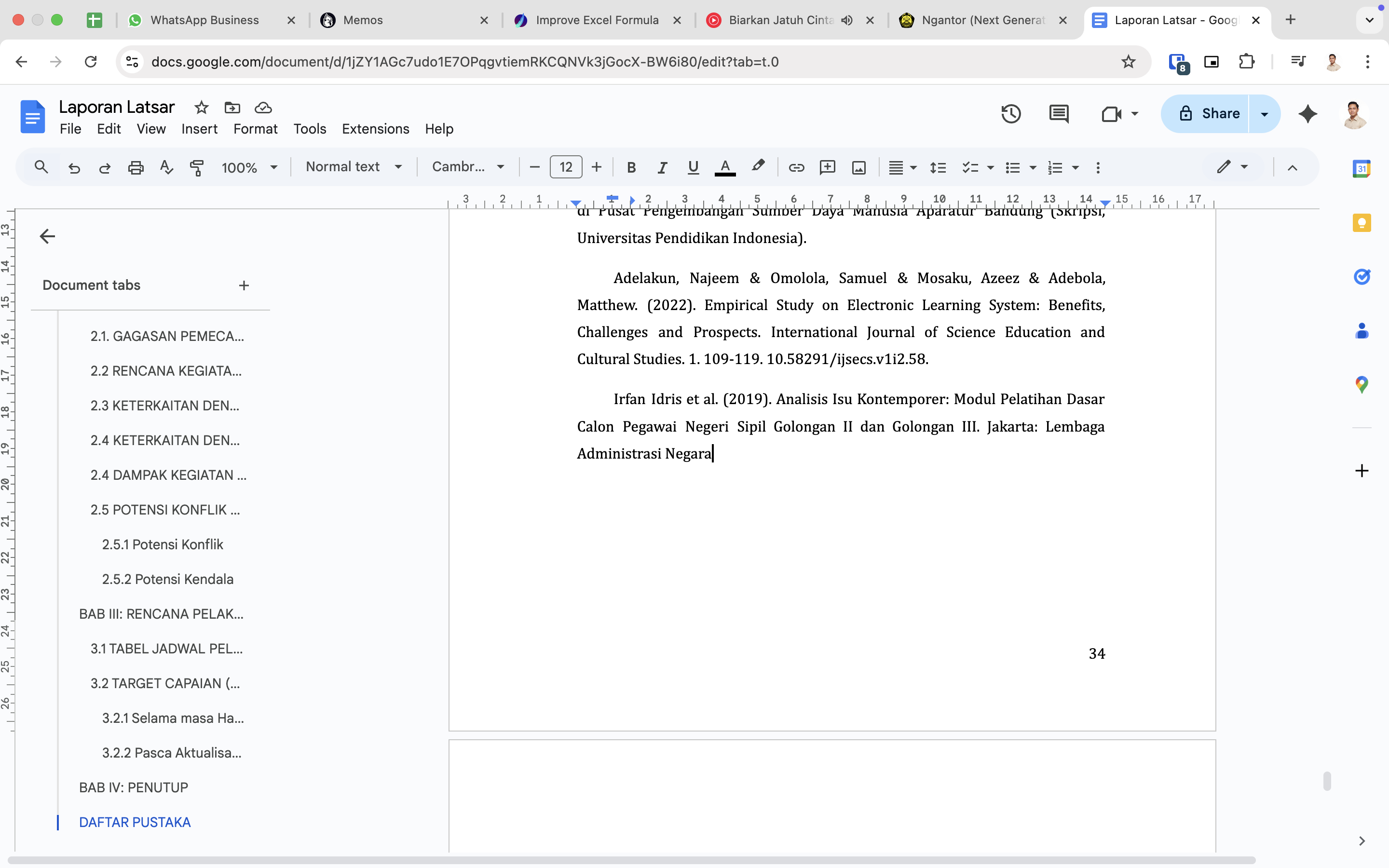Toggle underline formatting
1389x868 pixels.
coord(694,167)
